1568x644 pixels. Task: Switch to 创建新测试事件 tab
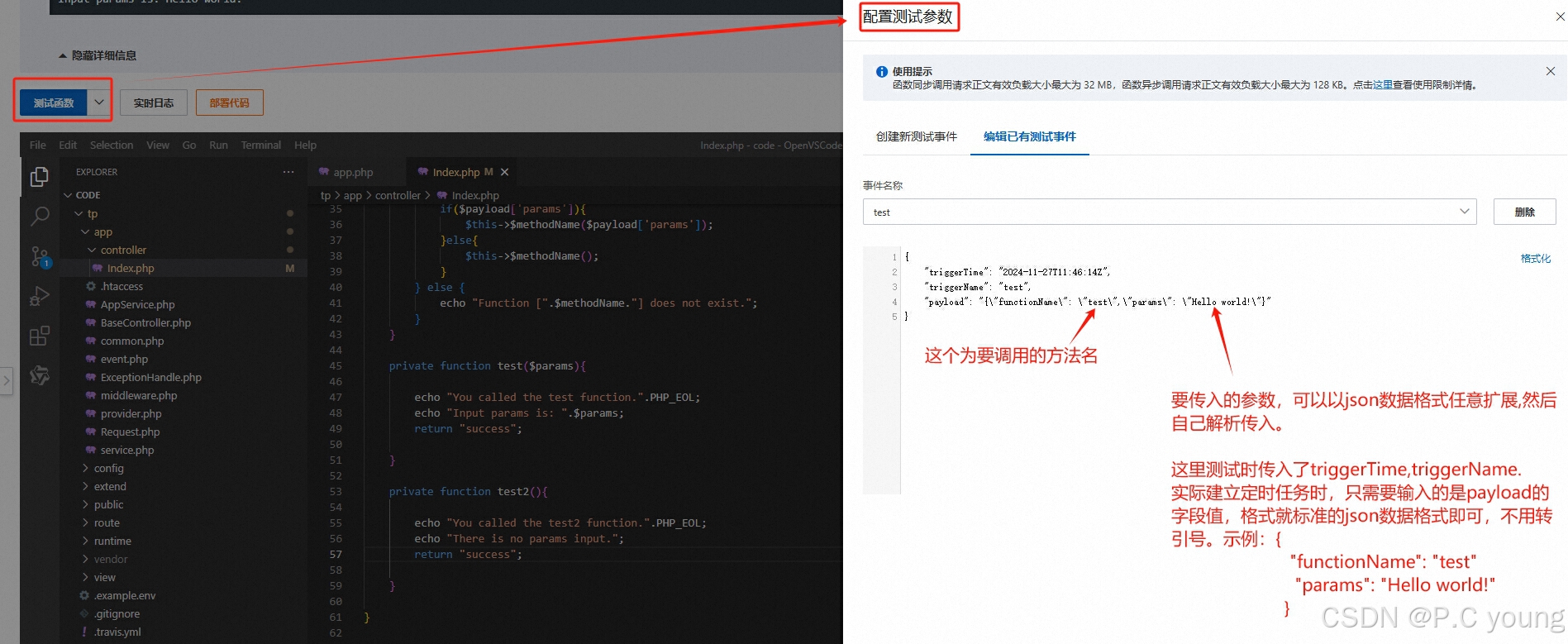(x=917, y=136)
